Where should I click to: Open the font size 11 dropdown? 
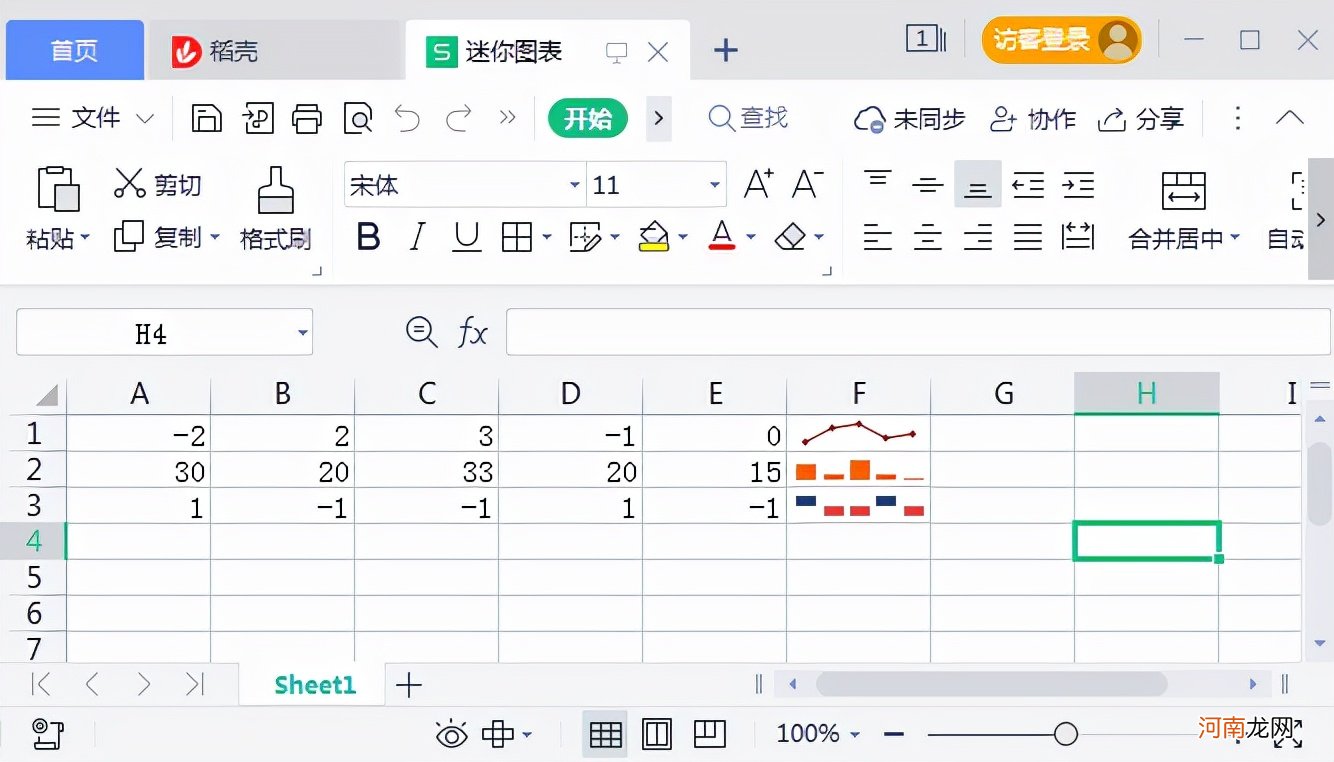[715, 185]
